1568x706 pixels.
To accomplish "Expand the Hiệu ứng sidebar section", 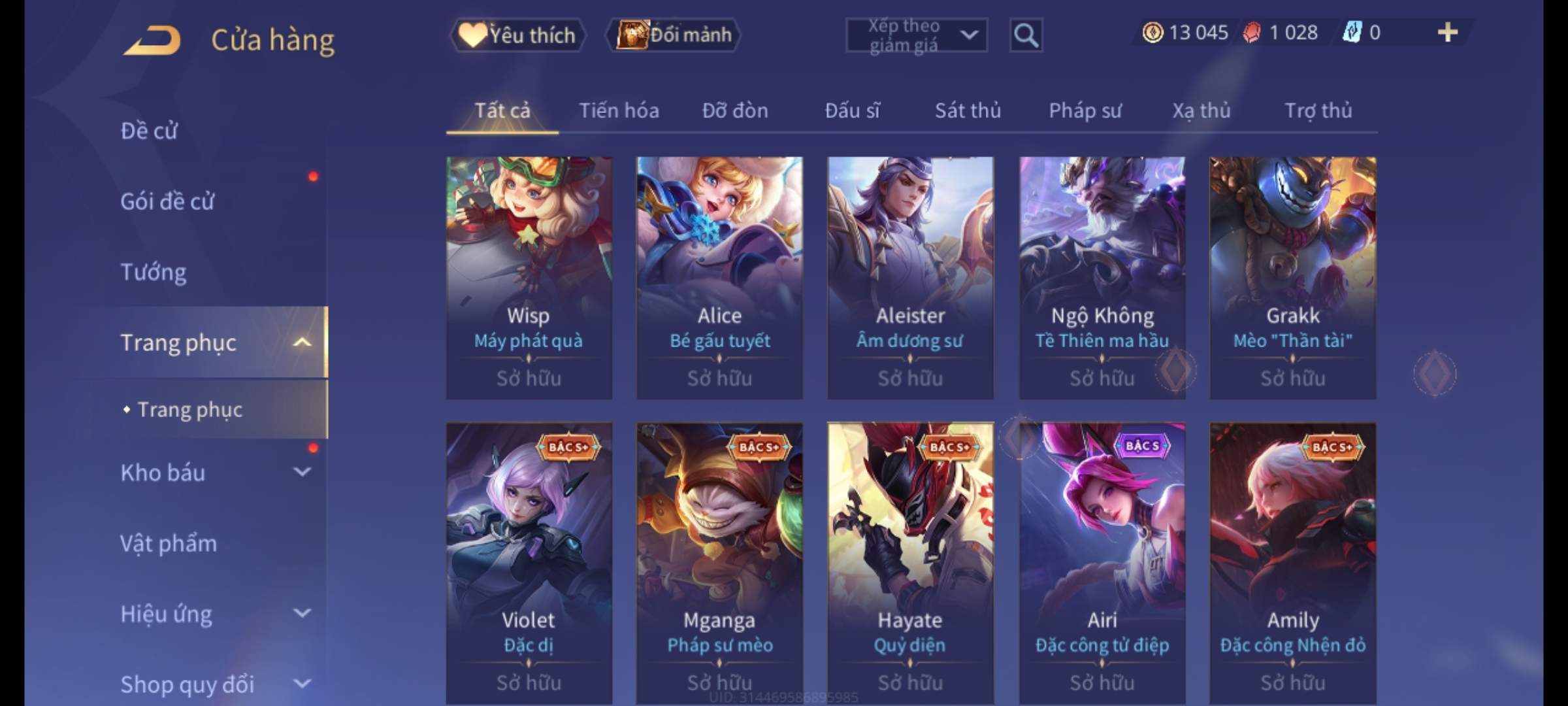I will 302,613.
